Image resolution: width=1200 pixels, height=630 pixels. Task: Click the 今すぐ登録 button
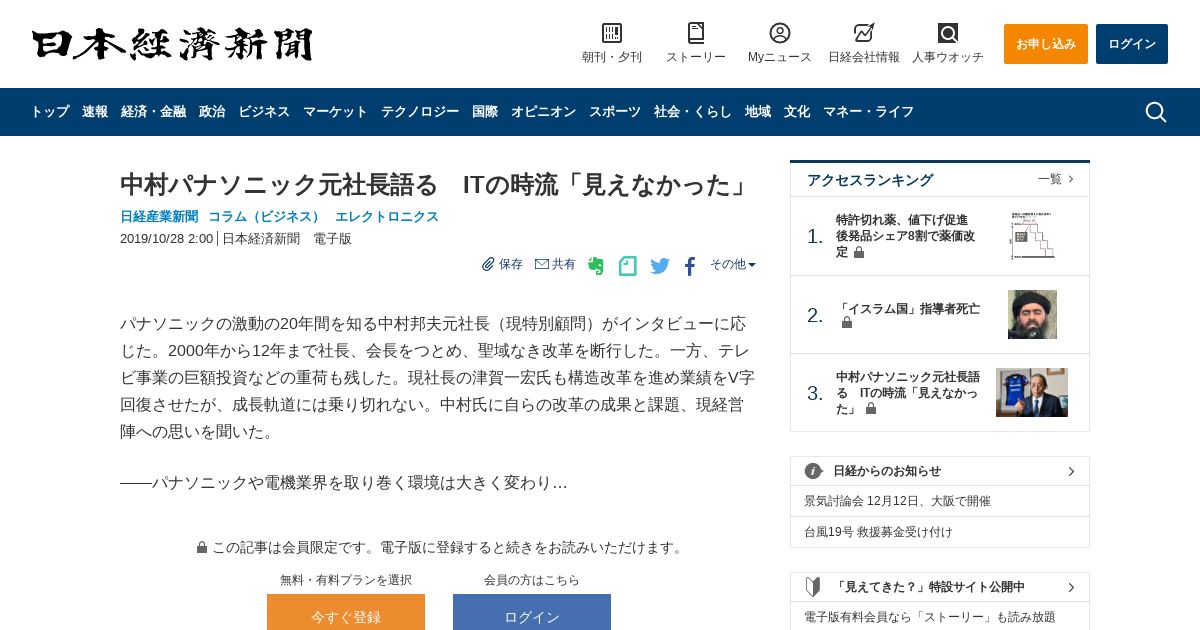pos(346,612)
